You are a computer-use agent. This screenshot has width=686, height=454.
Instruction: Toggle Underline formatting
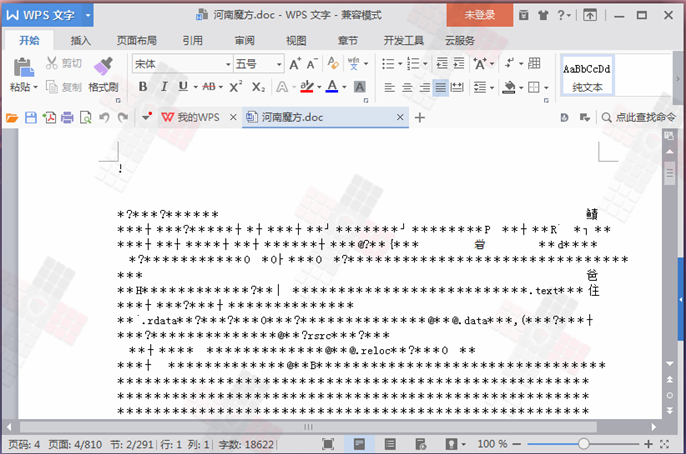pyautogui.click(x=183, y=87)
